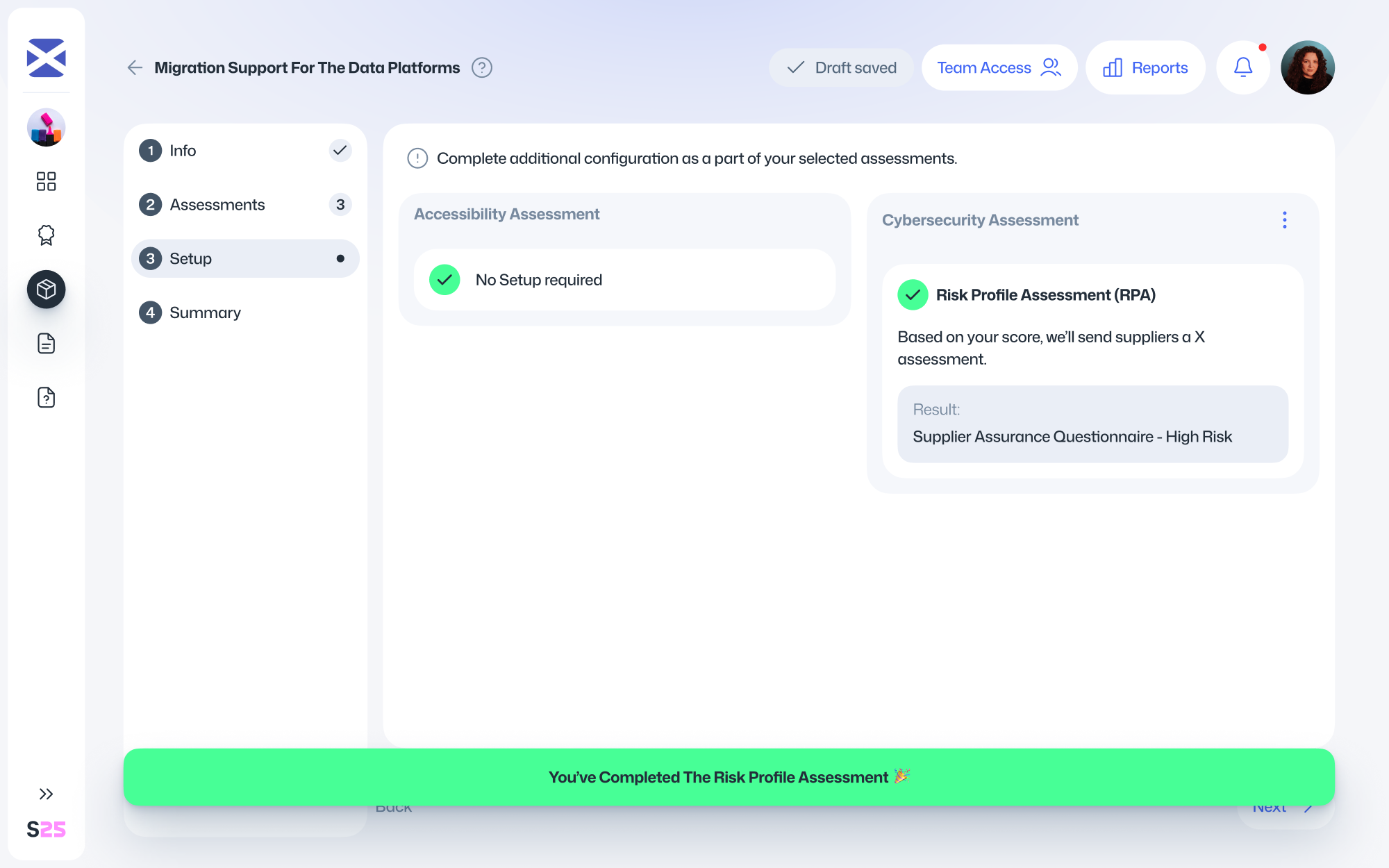Open Team Access
Viewport: 1389px width, 868px height.
tap(999, 67)
